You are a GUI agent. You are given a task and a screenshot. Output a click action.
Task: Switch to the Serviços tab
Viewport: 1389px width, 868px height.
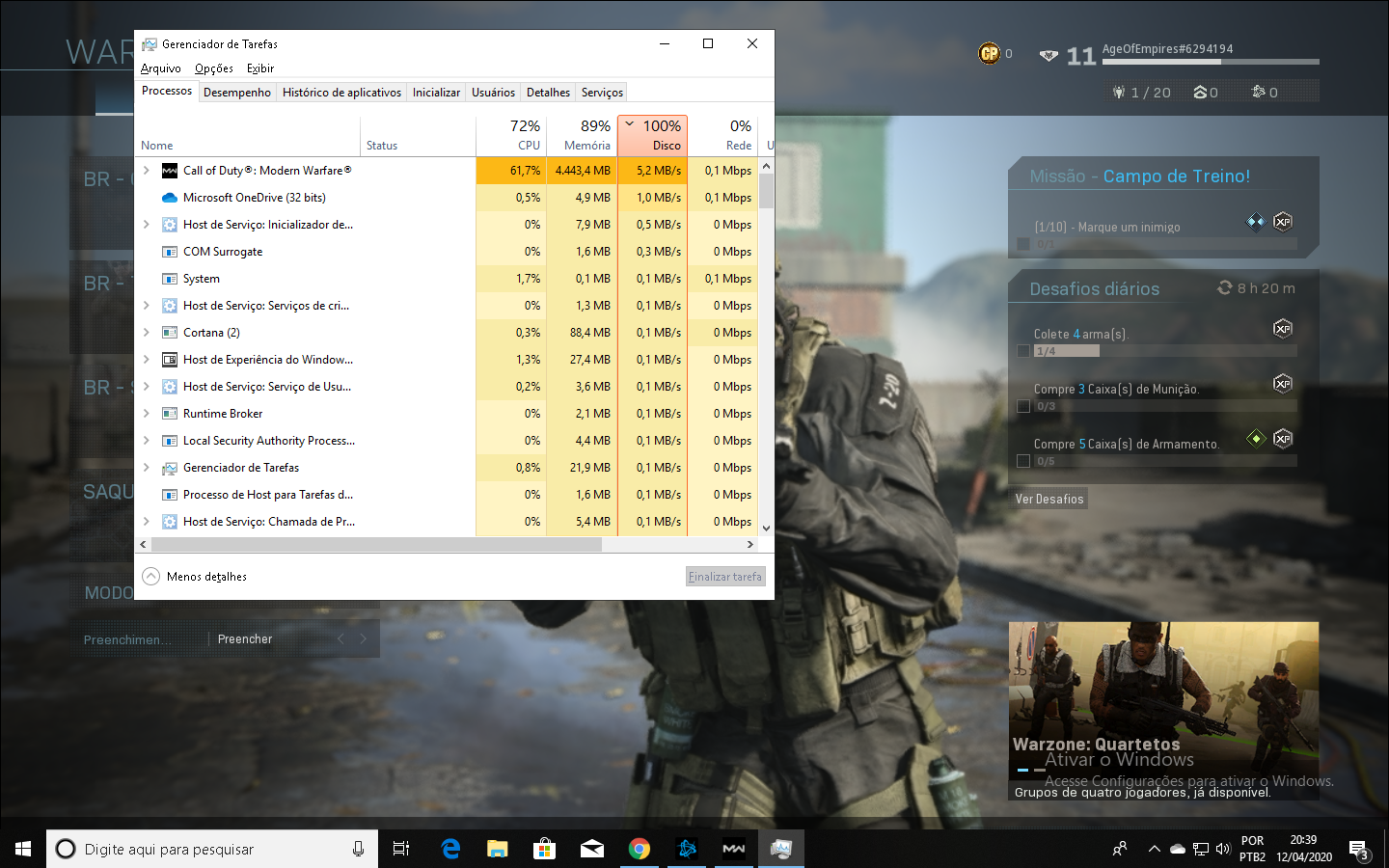pyautogui.click(x=602, y=93)
